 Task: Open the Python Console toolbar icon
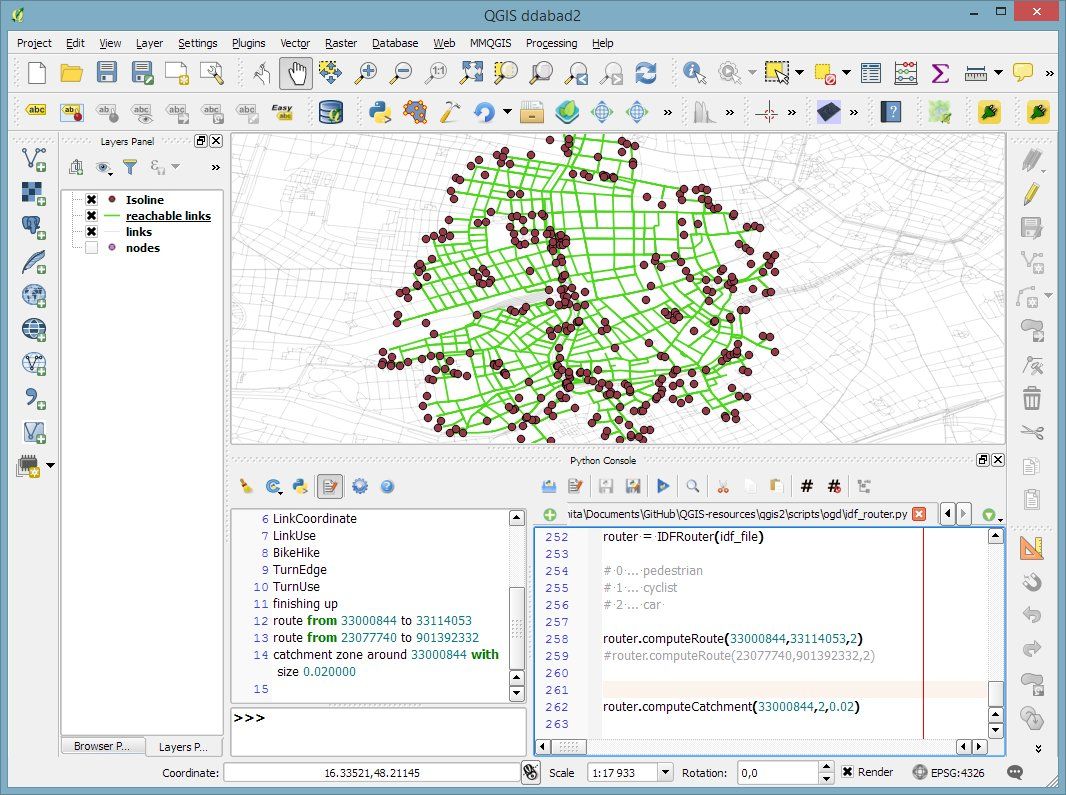pos(379,111)
